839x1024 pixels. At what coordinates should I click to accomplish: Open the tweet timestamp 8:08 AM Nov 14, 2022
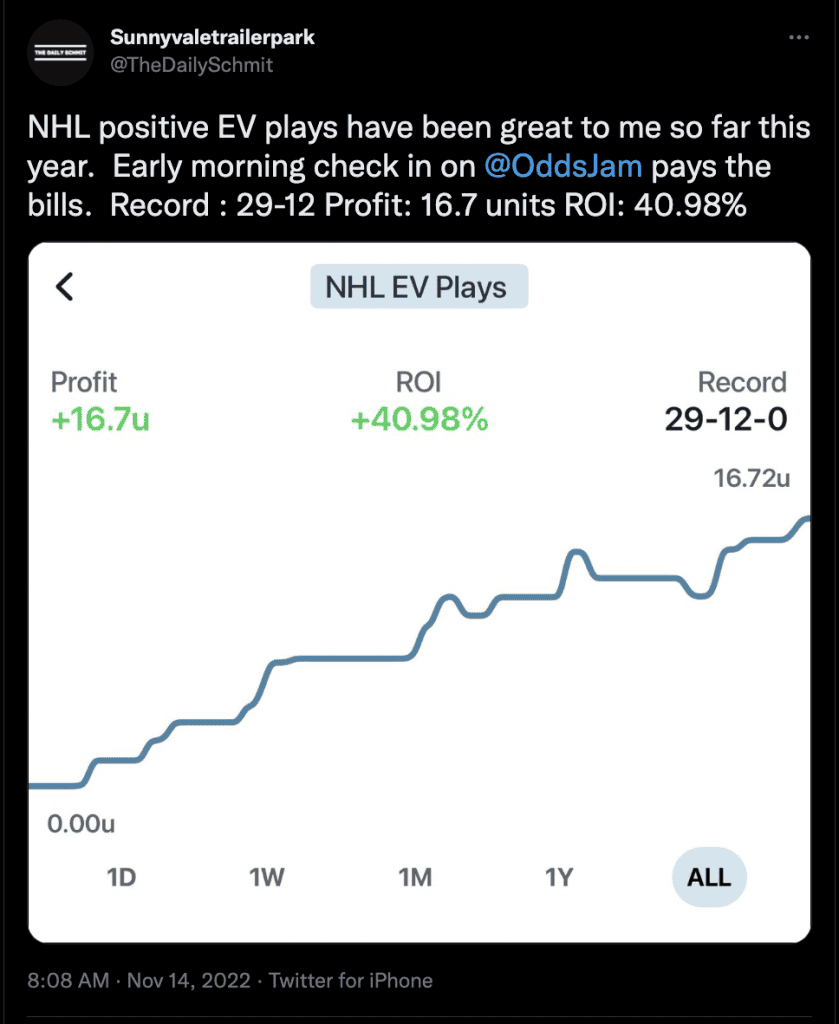point(138,980)
